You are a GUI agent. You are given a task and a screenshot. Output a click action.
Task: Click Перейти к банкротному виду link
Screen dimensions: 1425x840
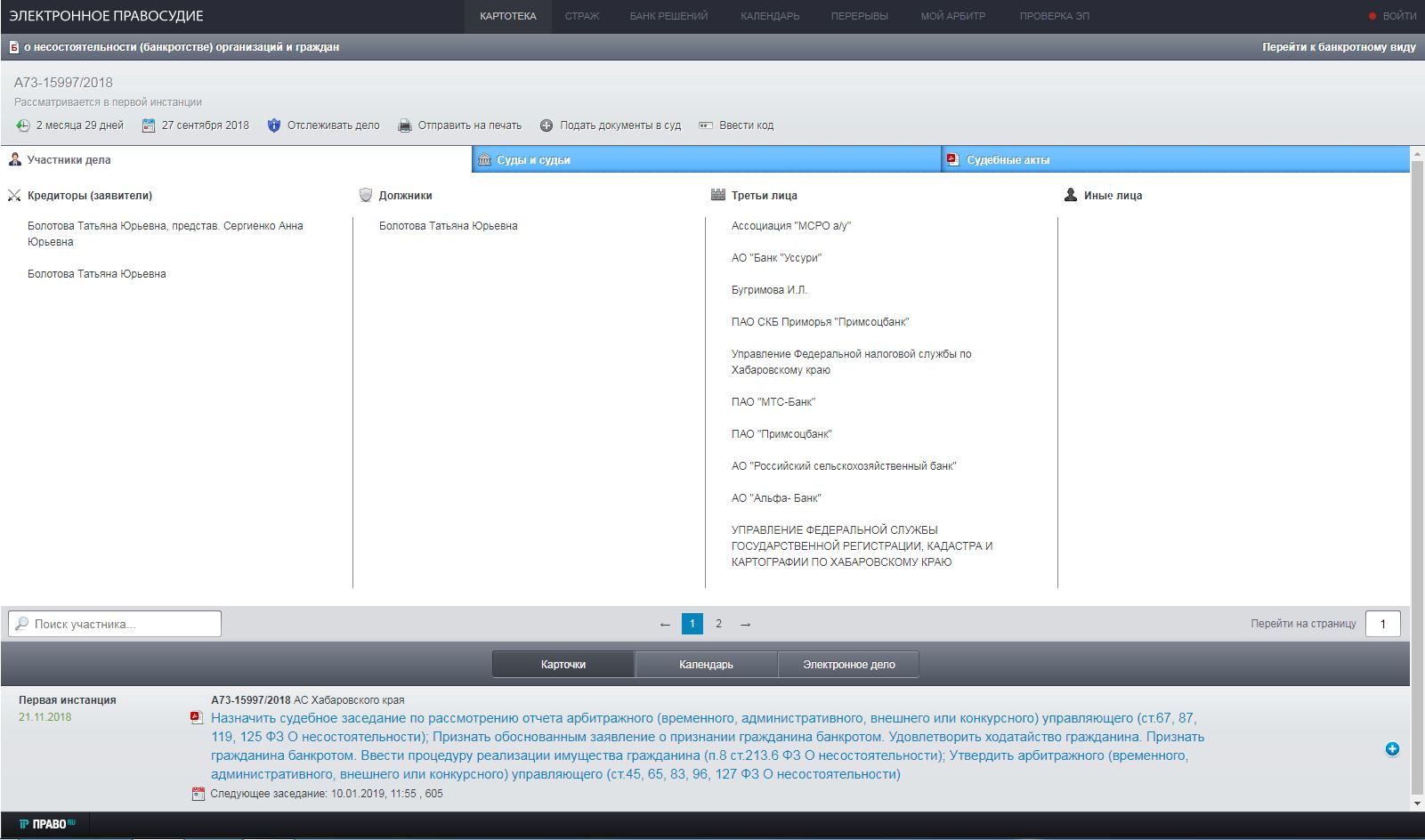pyautogui.click(x=1338, y=47)
